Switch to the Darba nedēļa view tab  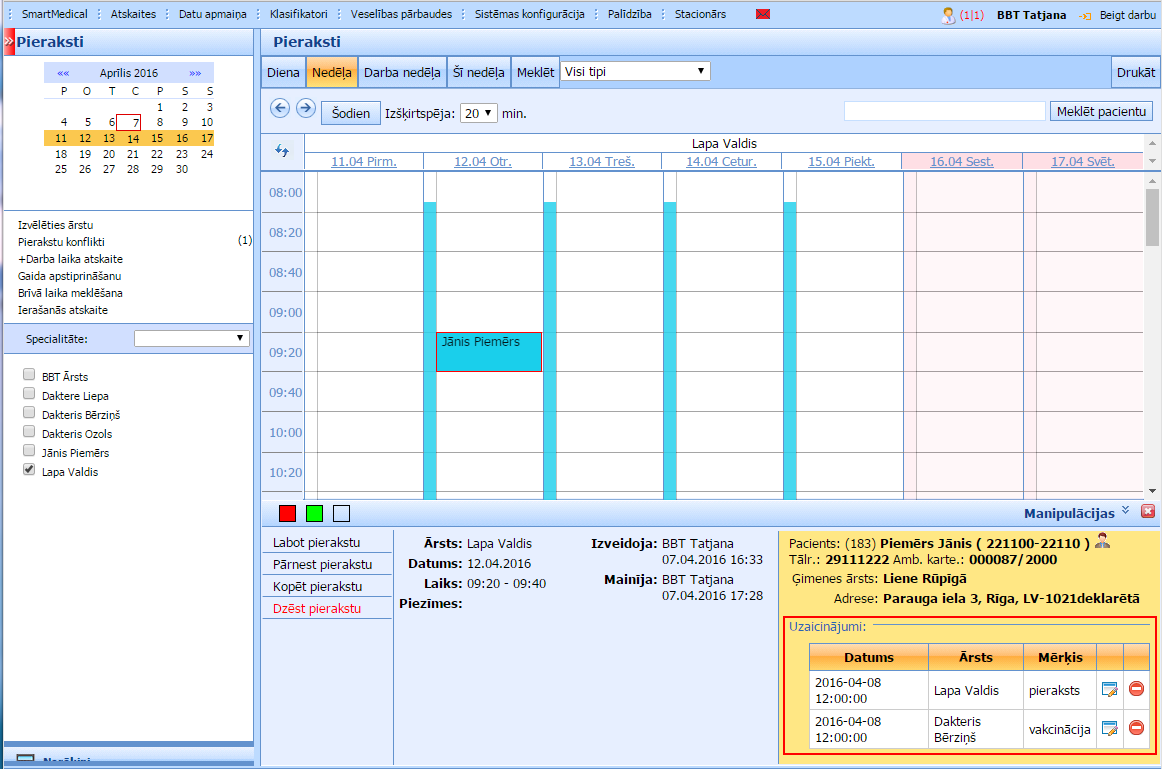pyautogui.click(x=402, y=73)
